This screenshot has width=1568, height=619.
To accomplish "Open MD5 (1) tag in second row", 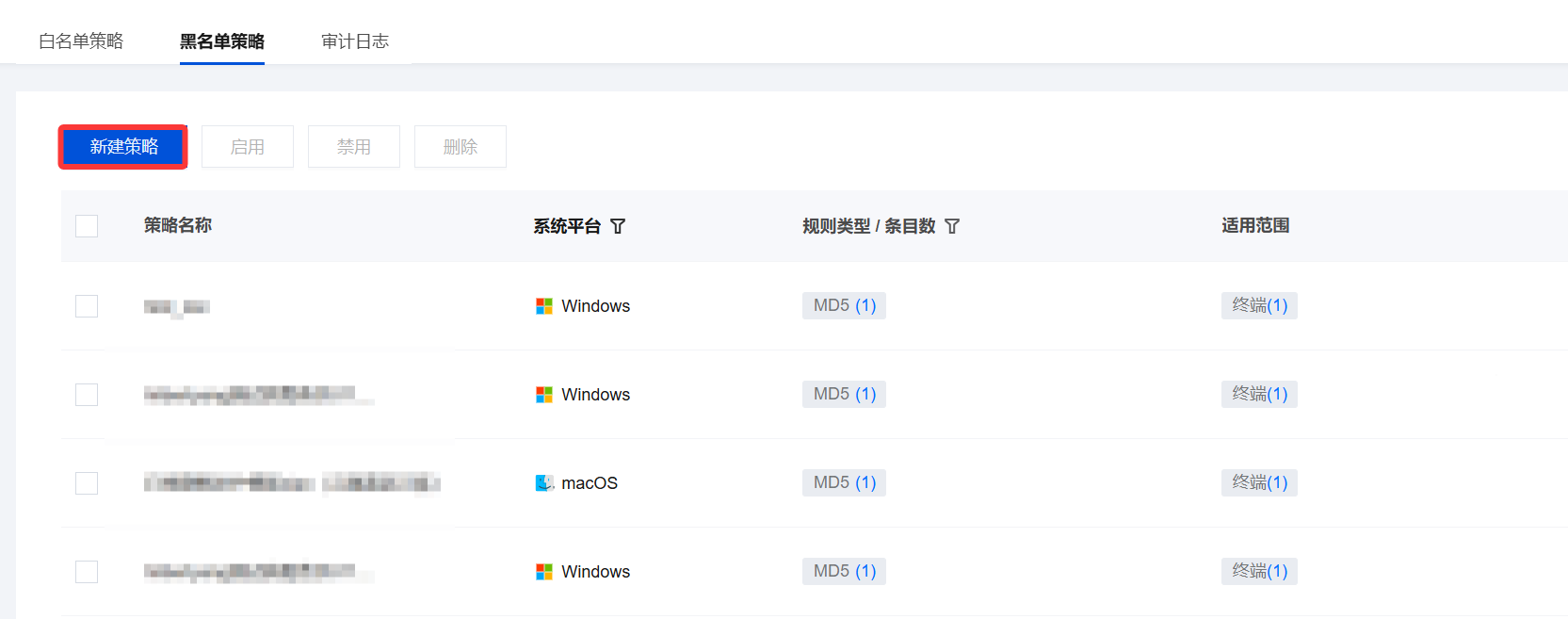I will 844,394.
